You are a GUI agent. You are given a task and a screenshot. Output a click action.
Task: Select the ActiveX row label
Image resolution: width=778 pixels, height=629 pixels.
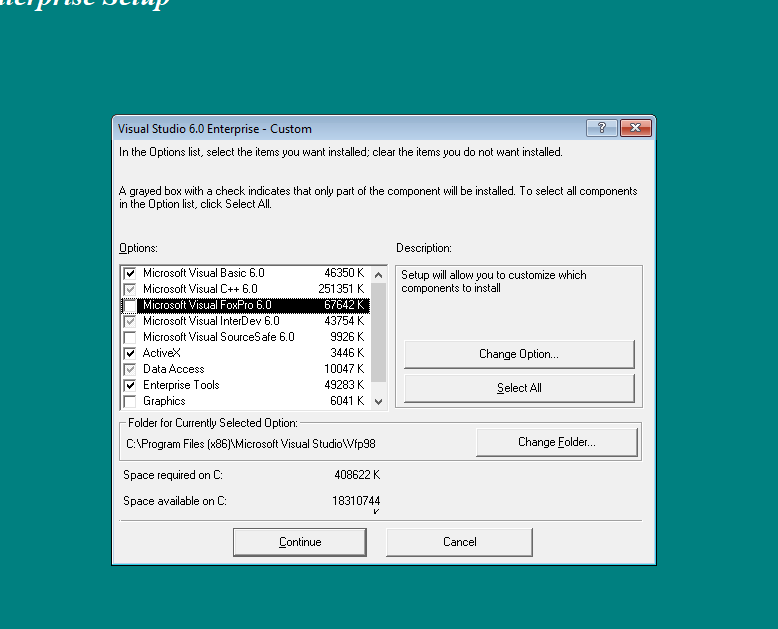click(x=161, y=353)
